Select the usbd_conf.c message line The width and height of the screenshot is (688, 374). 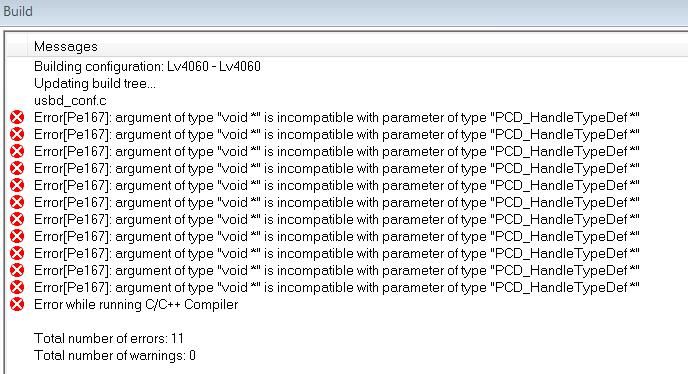70,101
